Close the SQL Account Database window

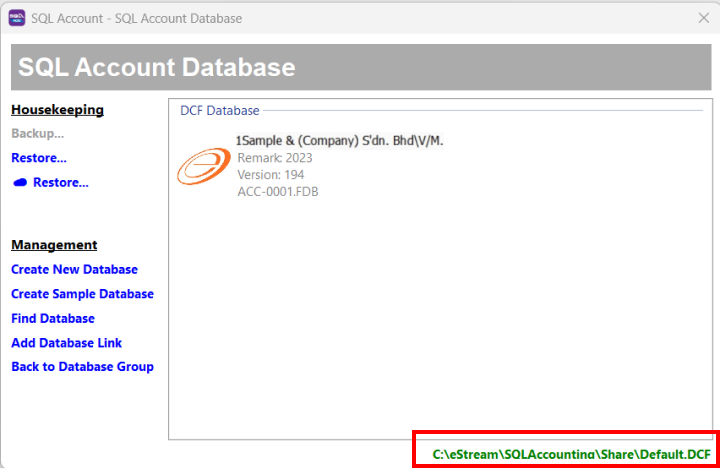pyautogui.click(x=703, y=18)
